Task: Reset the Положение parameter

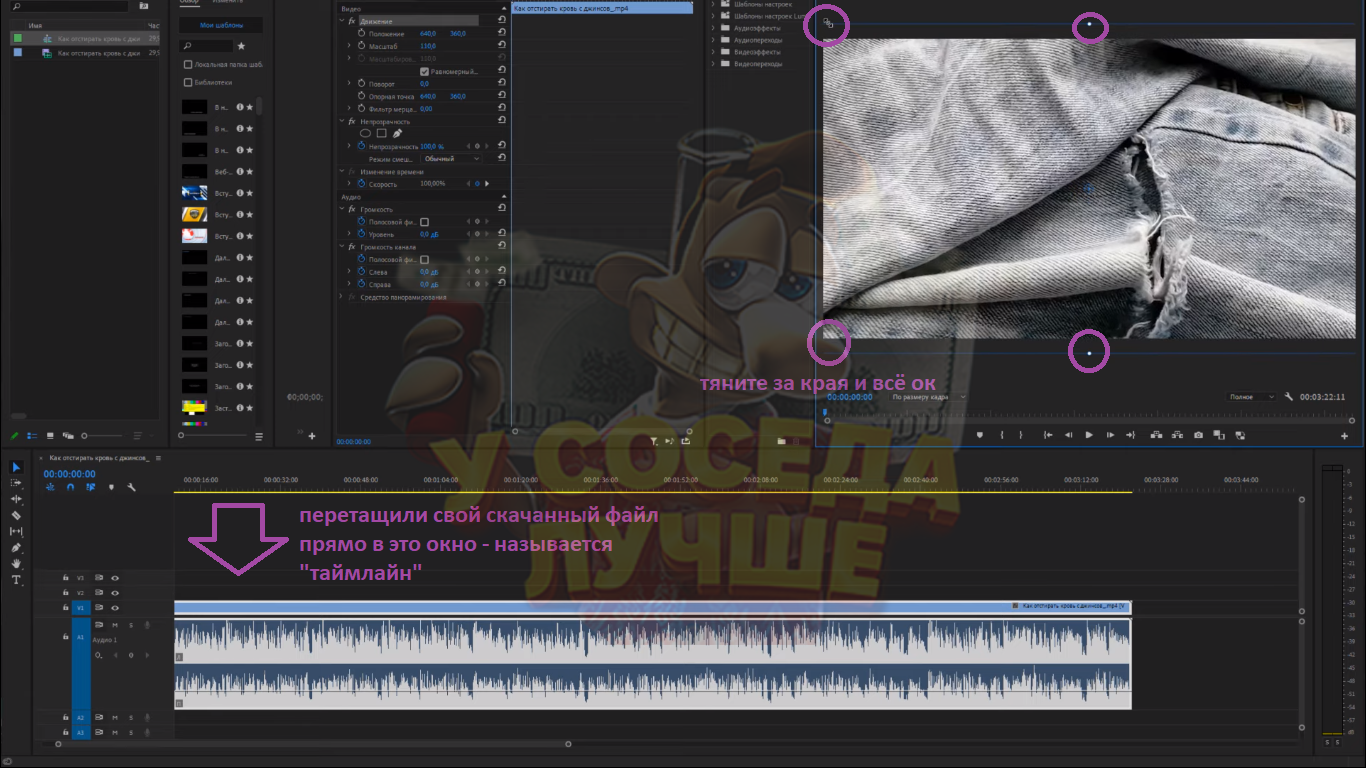Action: click(501, 33)
